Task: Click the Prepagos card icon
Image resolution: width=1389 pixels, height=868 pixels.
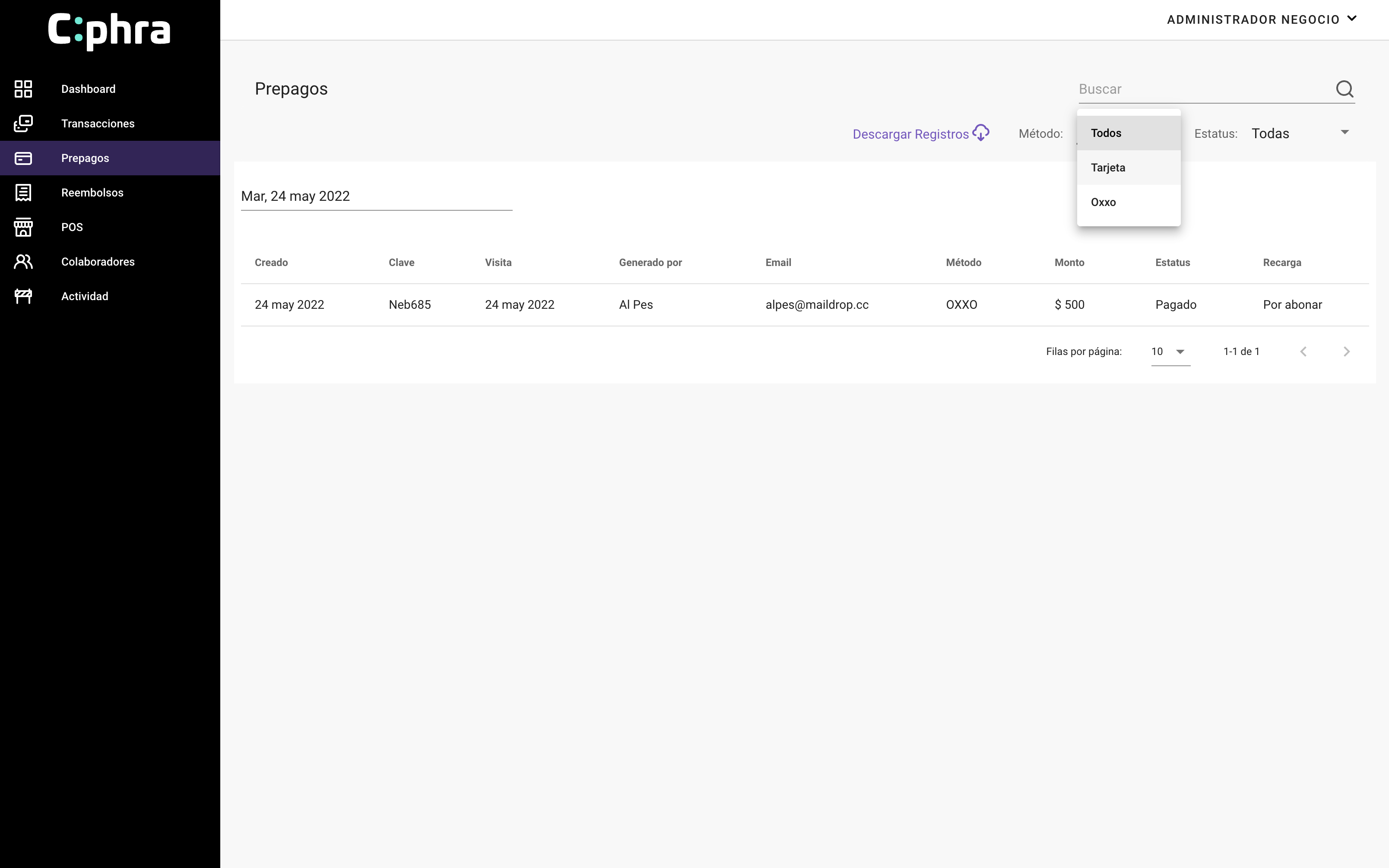Action: [x=23, y=158]
